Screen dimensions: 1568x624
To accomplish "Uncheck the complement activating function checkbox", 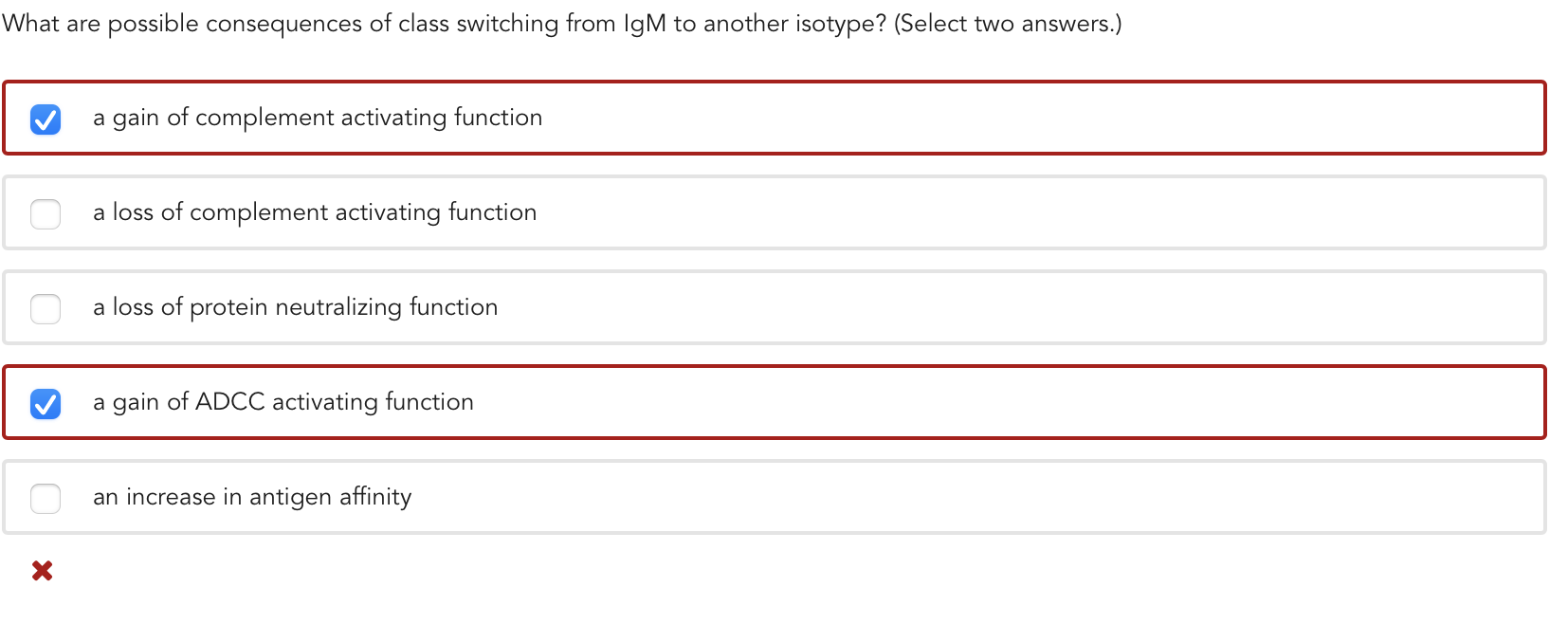I will click(45, 119).
